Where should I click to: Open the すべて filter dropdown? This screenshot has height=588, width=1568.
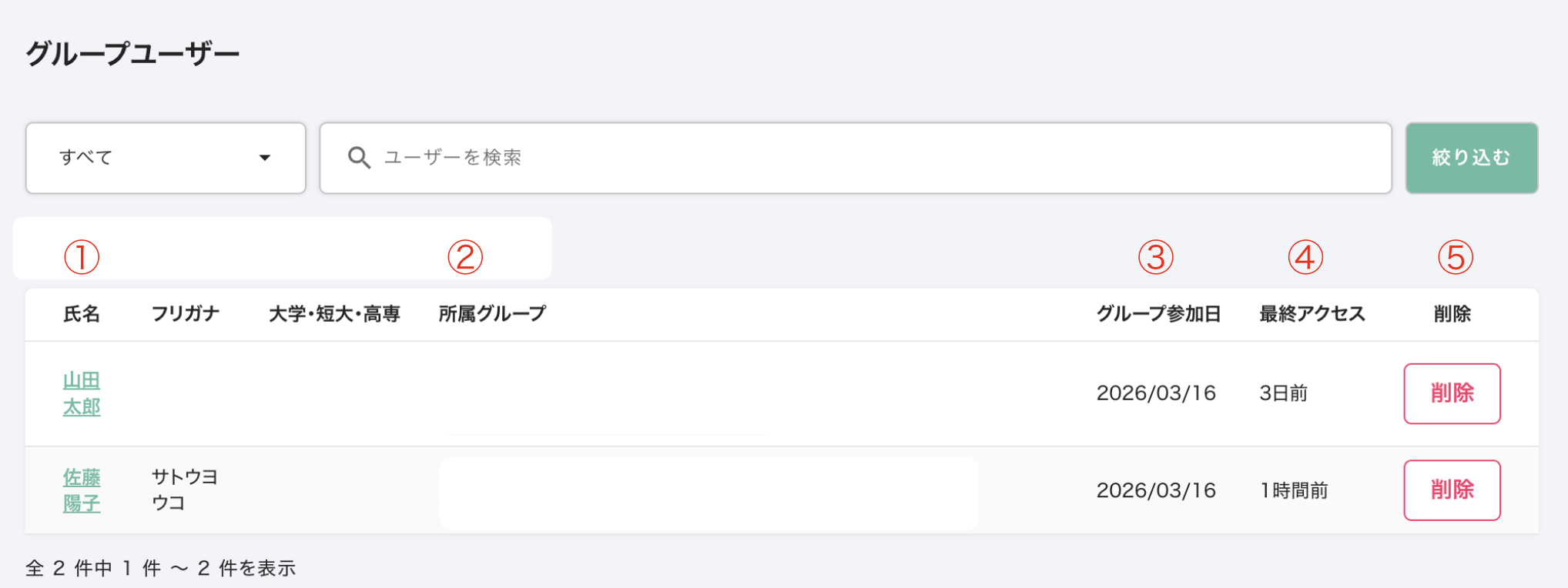(x=166, y=158)
